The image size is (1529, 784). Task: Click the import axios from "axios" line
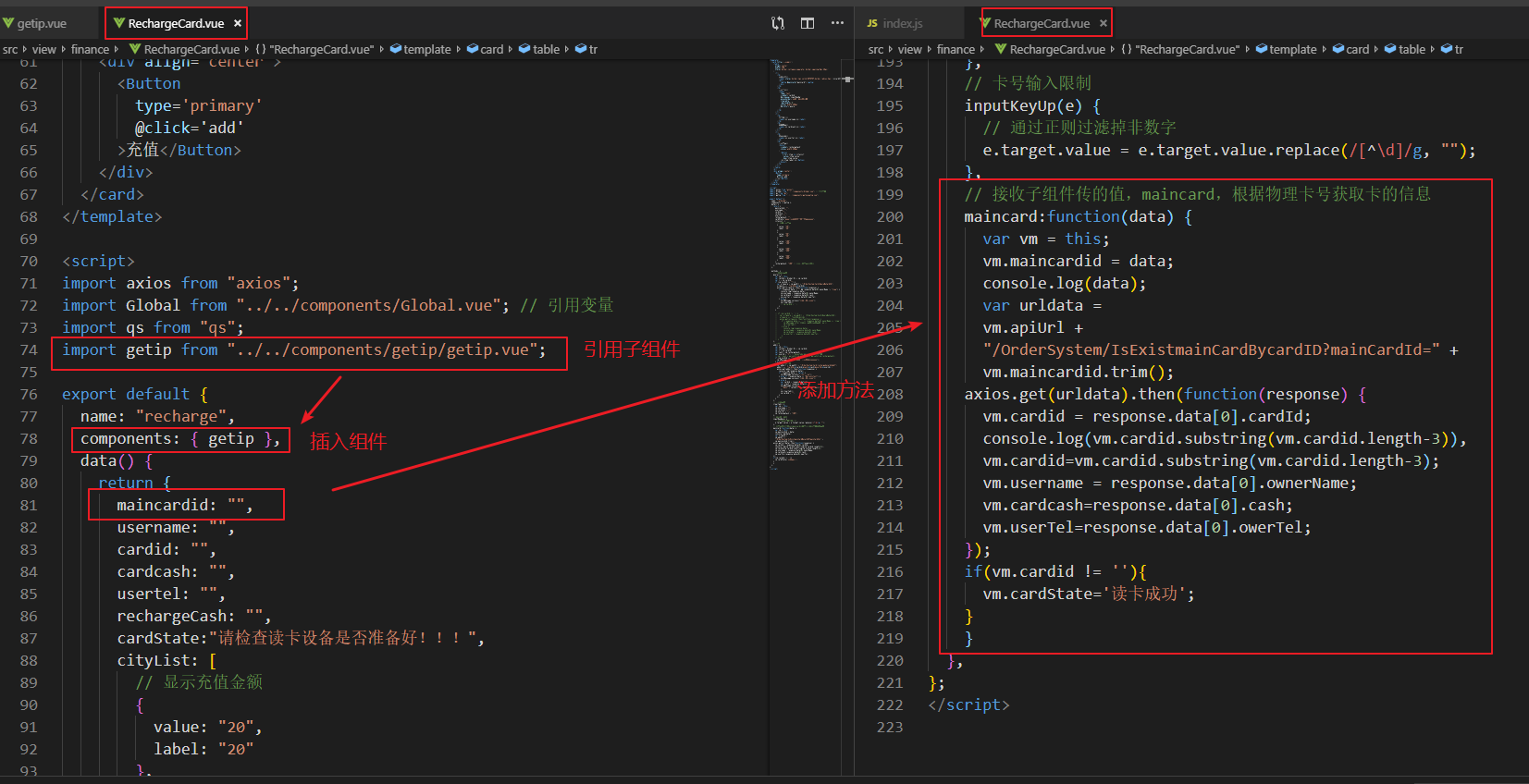click(180, 283)
